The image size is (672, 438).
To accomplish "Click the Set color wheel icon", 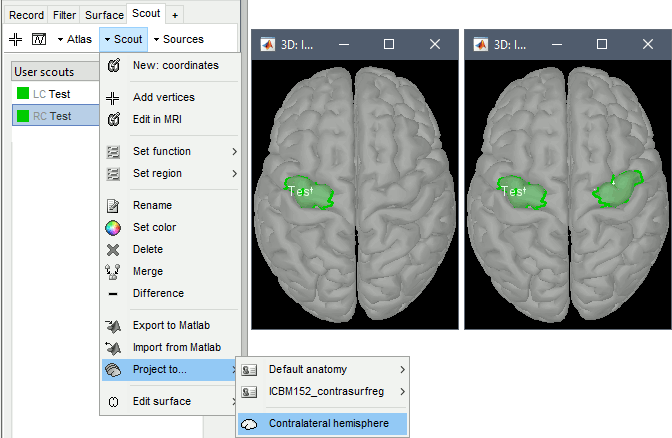I will (x=113, y=227).
